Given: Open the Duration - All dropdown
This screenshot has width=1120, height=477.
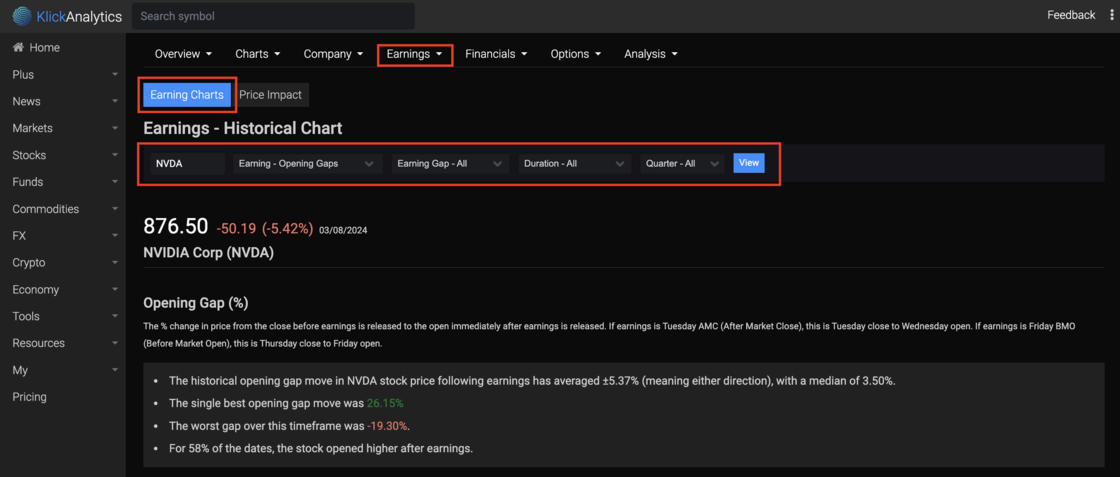Looking at the screenshot, I should coord(575,164).
